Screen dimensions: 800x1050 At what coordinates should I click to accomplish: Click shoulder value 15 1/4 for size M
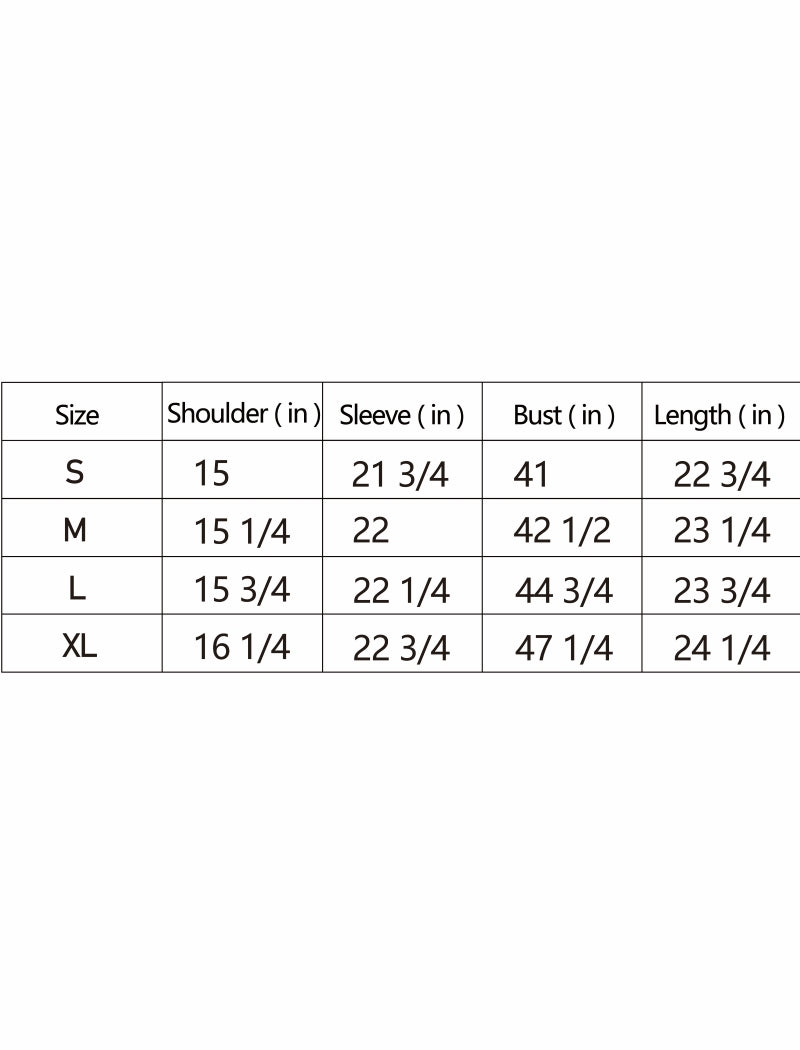(242, 532)
